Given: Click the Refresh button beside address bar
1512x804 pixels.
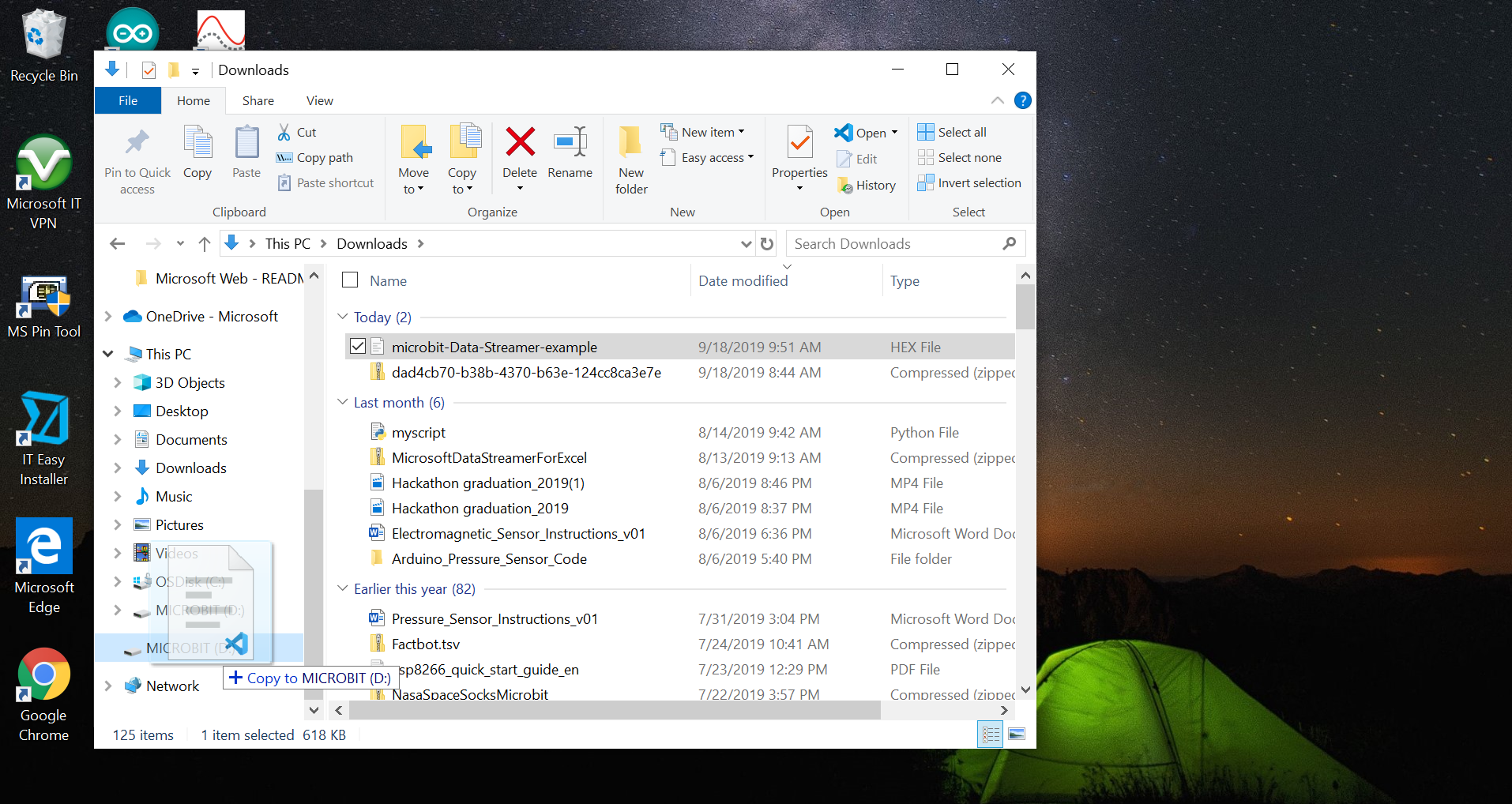Looking at the screenshot, I should click(766, 244).
